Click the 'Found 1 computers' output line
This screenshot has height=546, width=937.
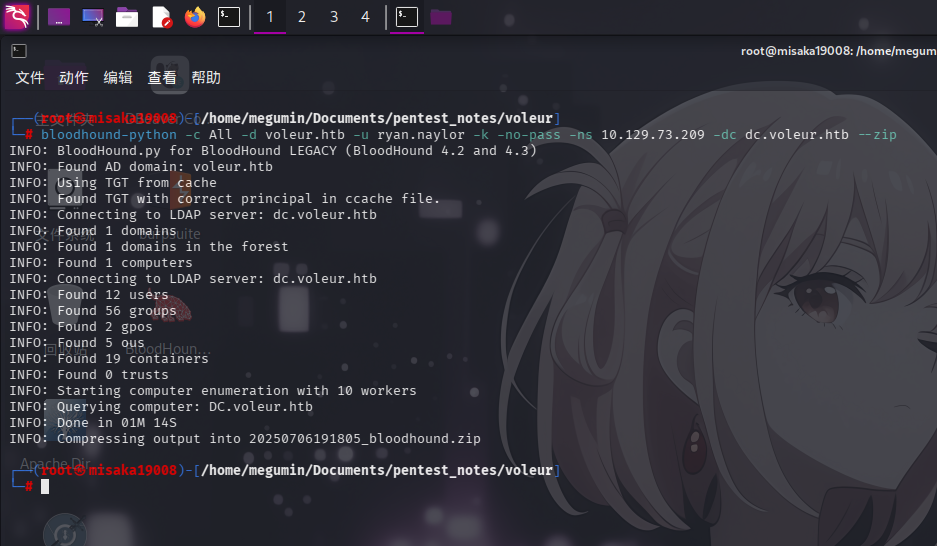tap(101, 263)
